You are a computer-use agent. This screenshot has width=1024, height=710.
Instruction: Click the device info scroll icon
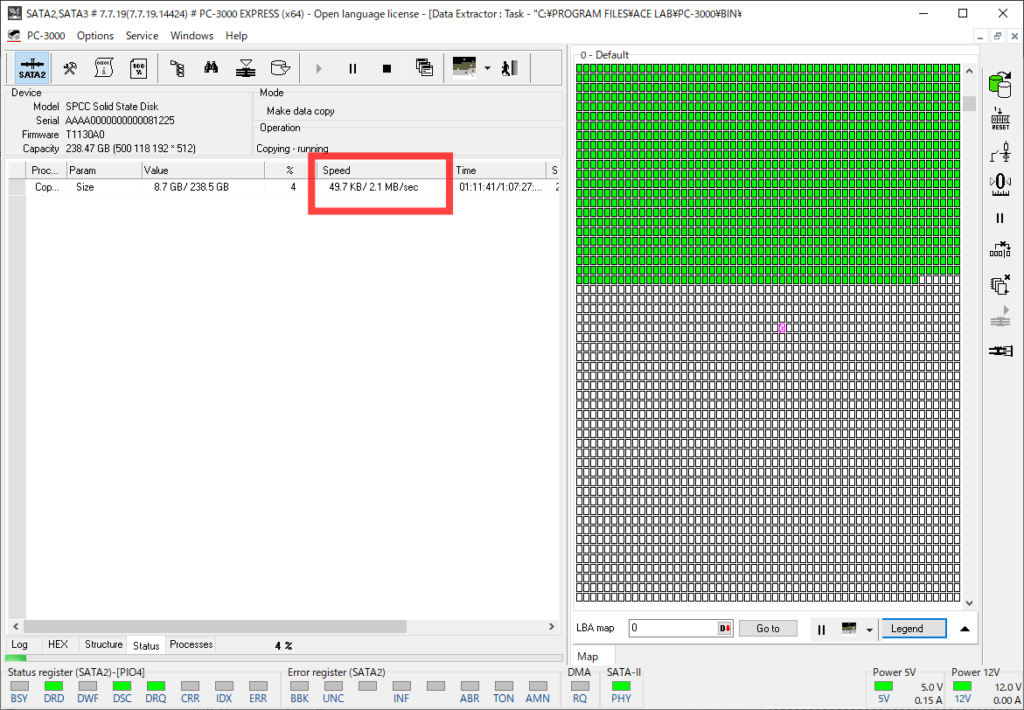(104, 68)
